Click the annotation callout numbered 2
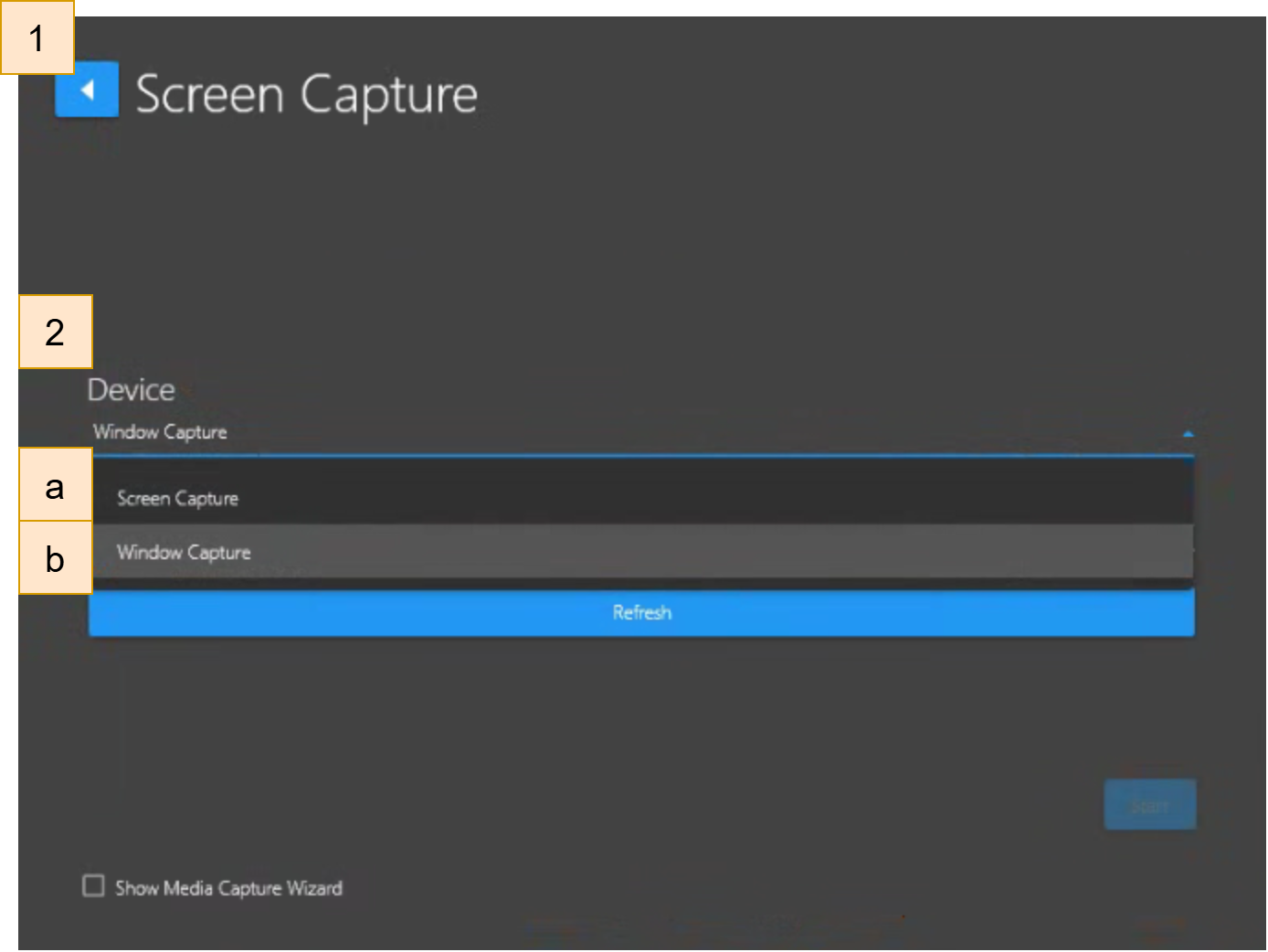 pos(55,332)
